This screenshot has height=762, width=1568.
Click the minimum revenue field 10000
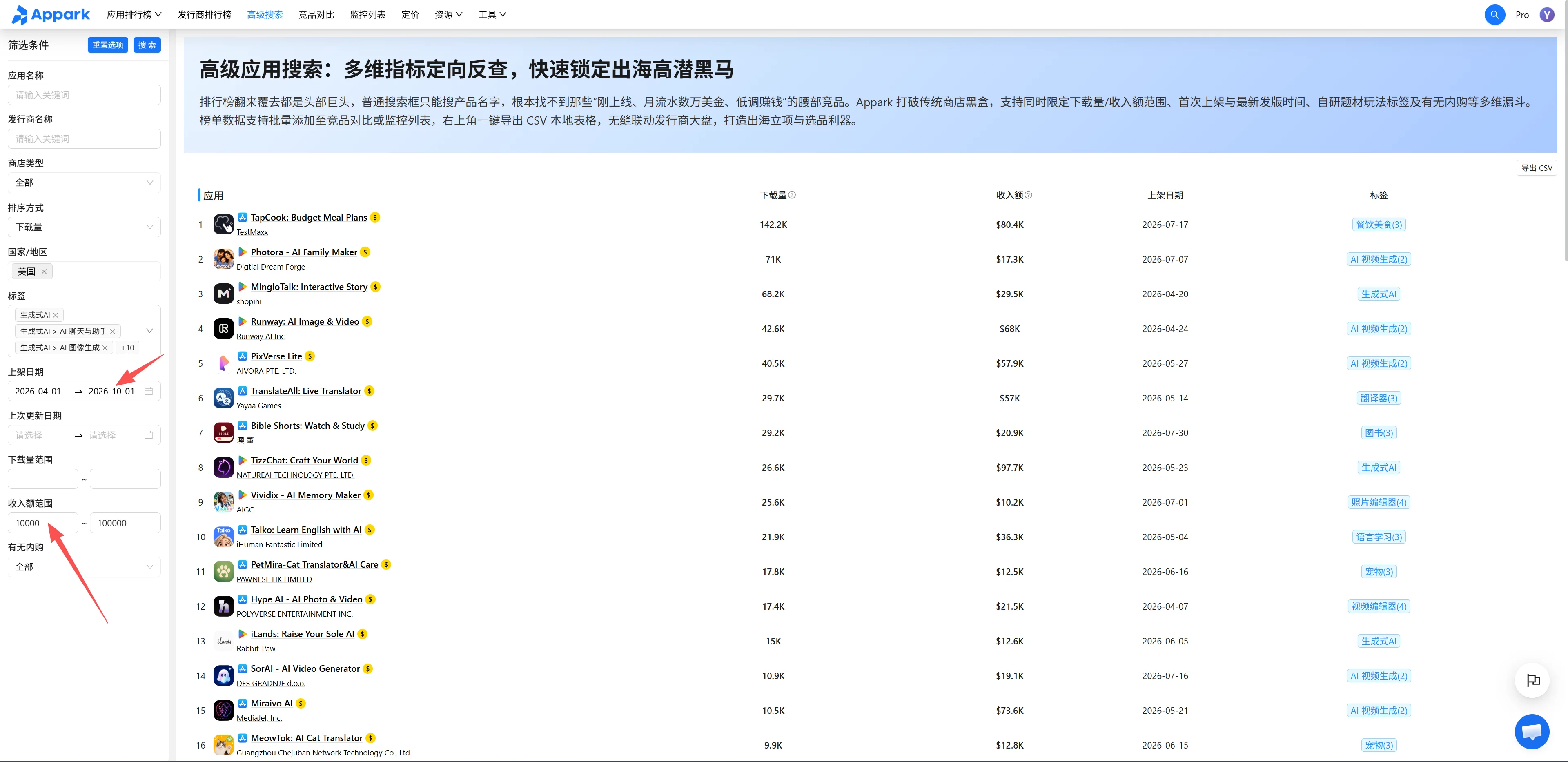click(x=42, y=523)
